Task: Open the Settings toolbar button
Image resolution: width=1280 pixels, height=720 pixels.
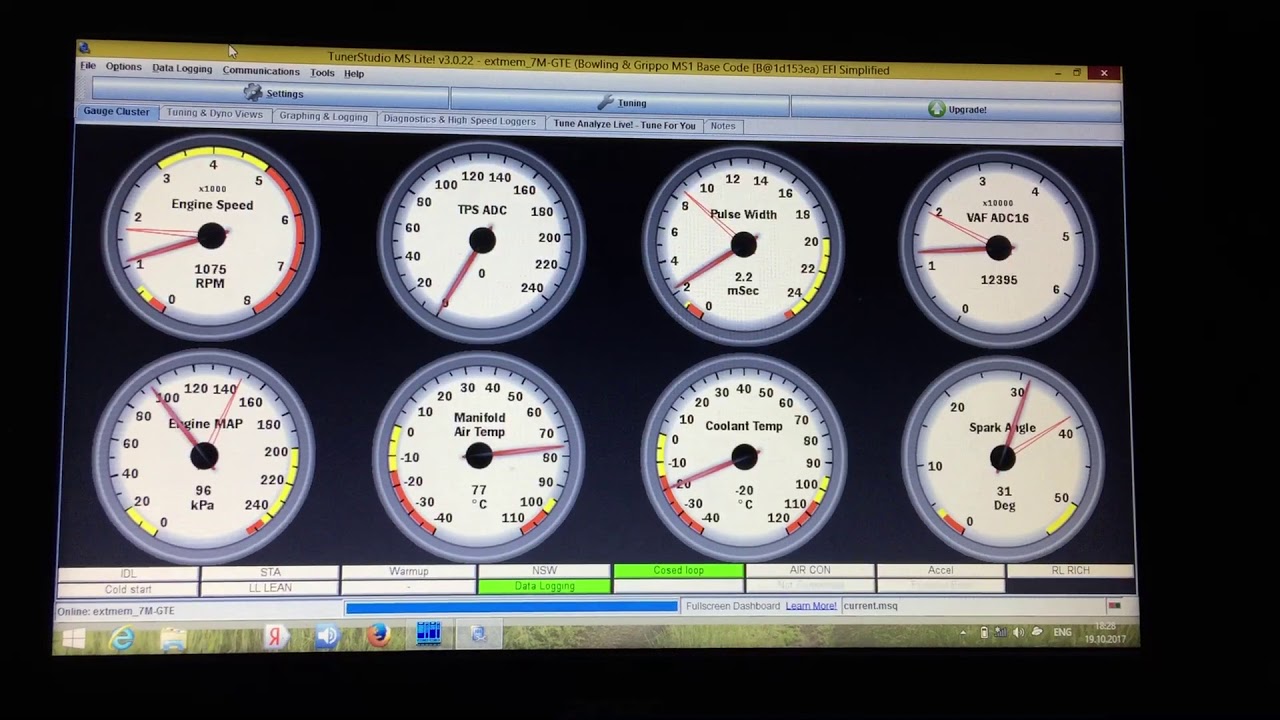Action: pyautogui.click(x=271, y=93)
